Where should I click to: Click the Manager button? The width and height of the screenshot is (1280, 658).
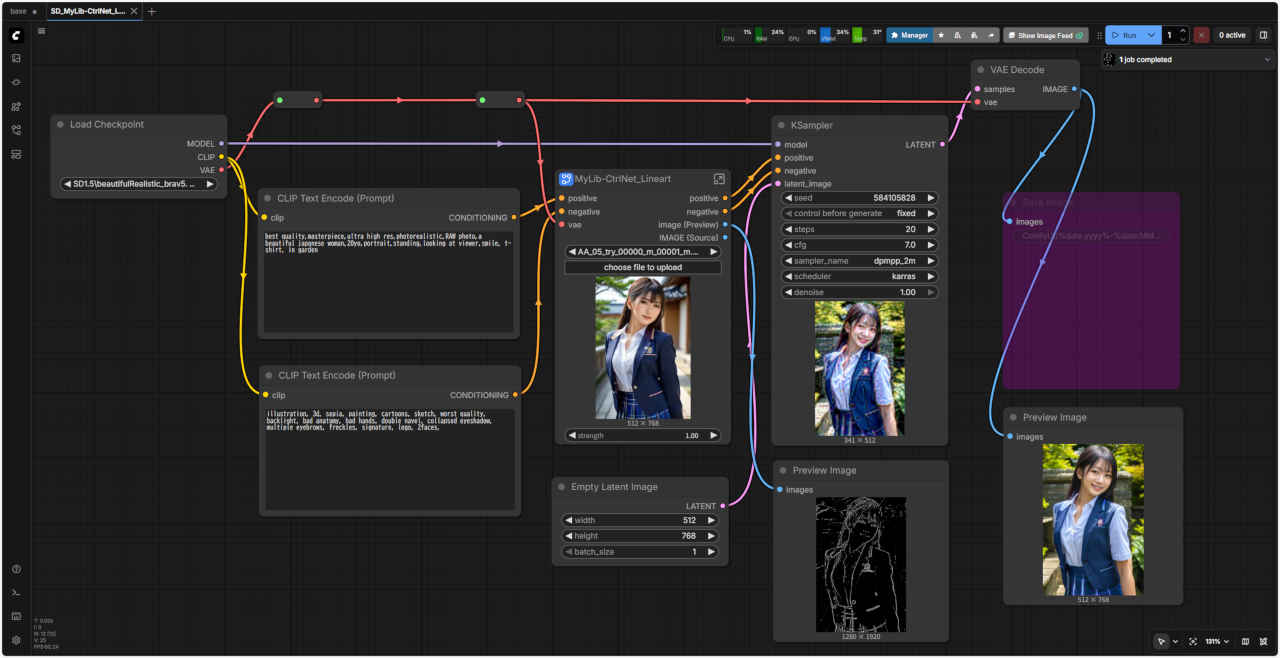tap(909, 35)
